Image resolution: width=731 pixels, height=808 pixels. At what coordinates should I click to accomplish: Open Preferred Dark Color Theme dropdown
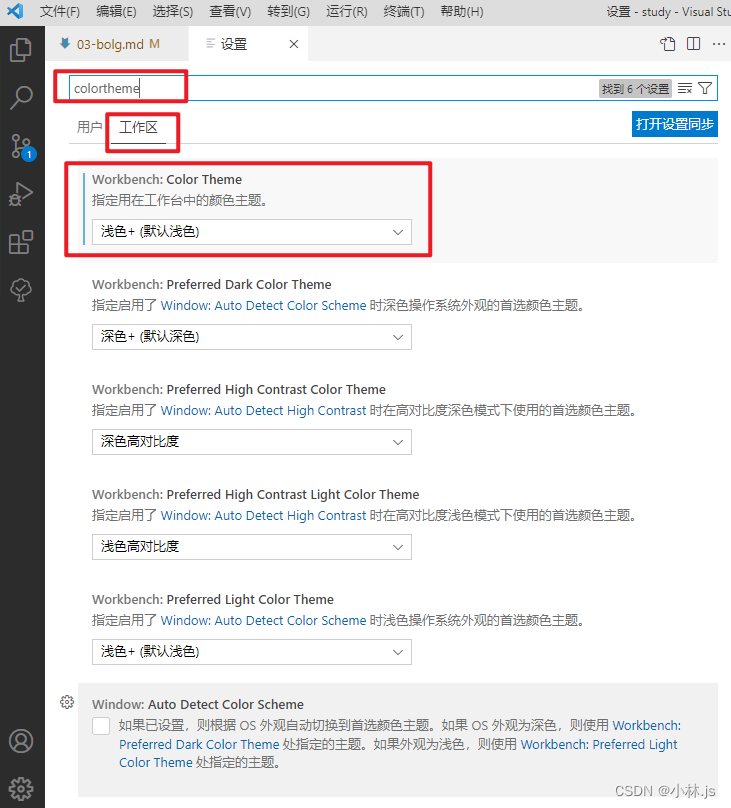point(252,337)
